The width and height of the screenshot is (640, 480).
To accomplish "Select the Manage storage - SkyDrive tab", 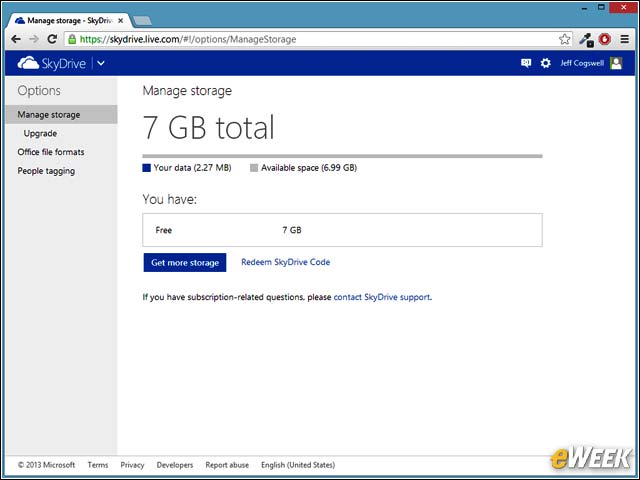I will pos(69,20).
